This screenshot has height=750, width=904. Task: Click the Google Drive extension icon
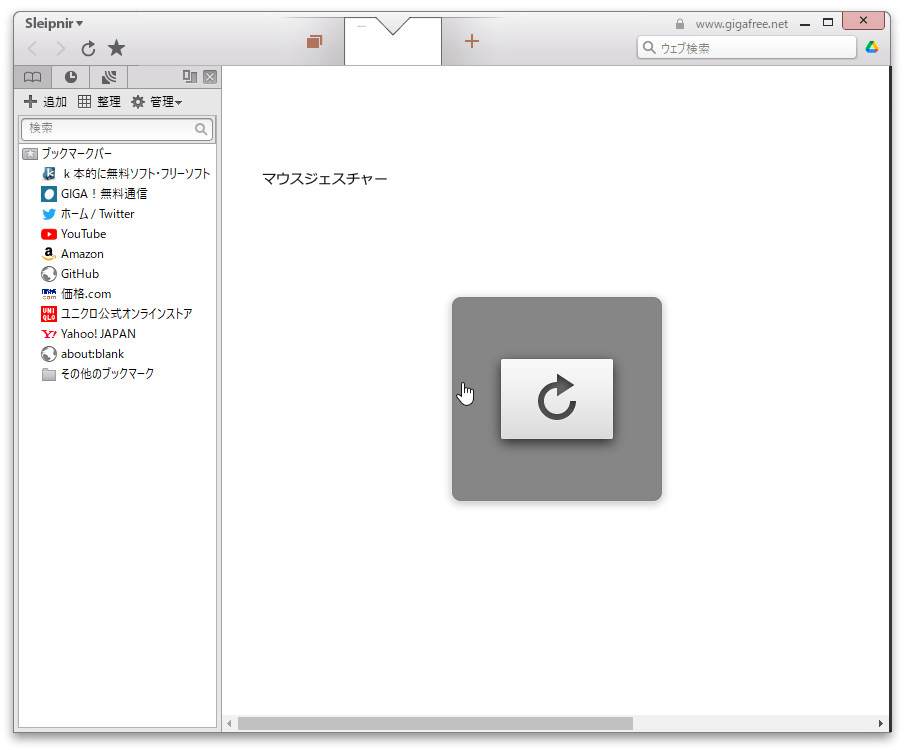pos(872,47)
